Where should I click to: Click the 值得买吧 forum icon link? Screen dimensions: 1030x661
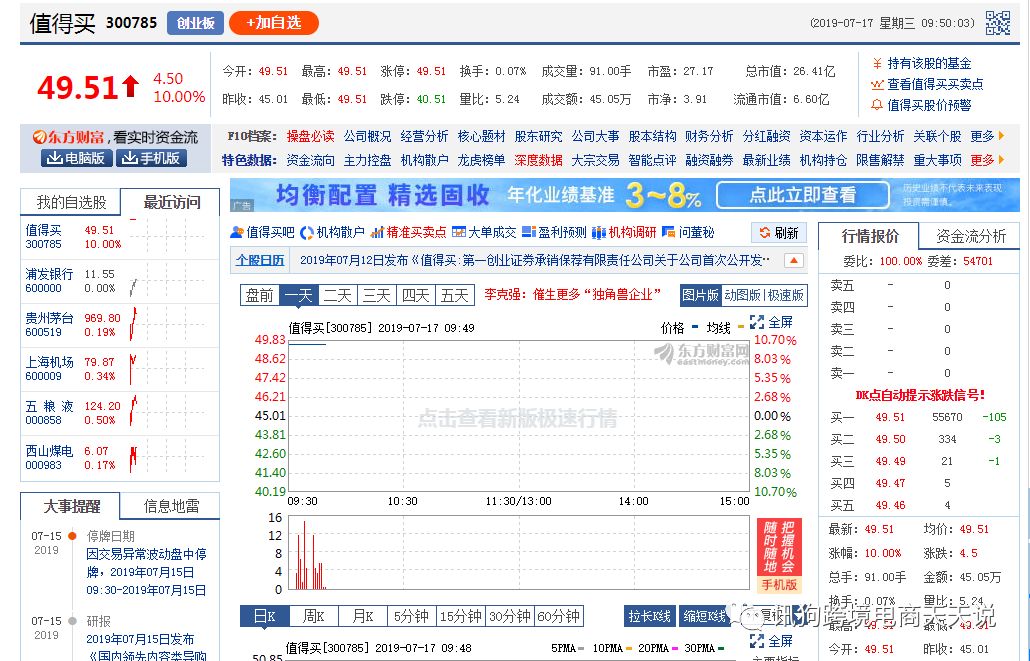click(262, 232)
